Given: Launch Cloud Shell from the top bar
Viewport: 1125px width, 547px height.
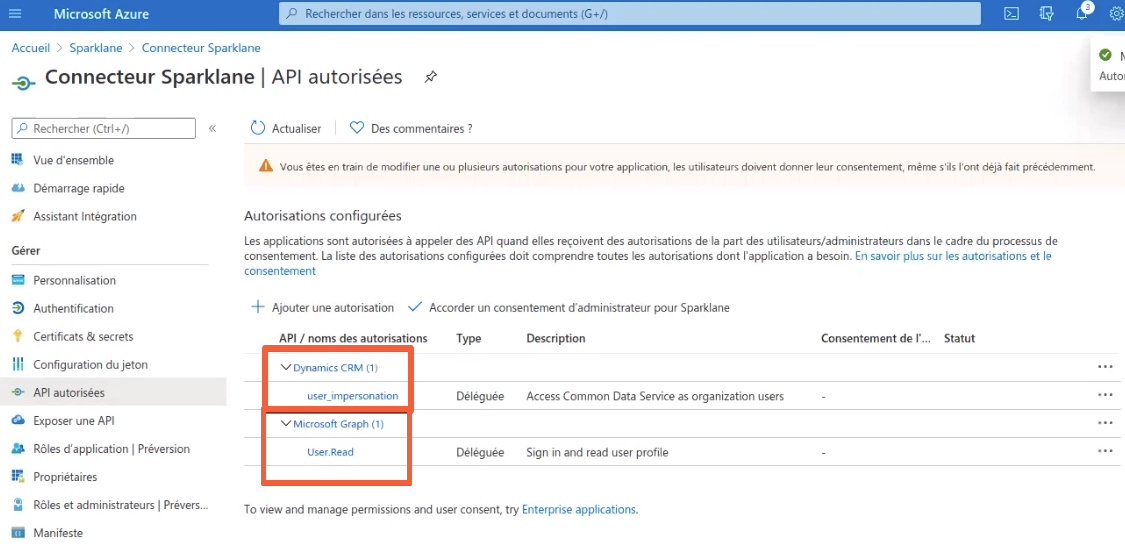Looking at the screenshot, I should [x=1011, y=14].
